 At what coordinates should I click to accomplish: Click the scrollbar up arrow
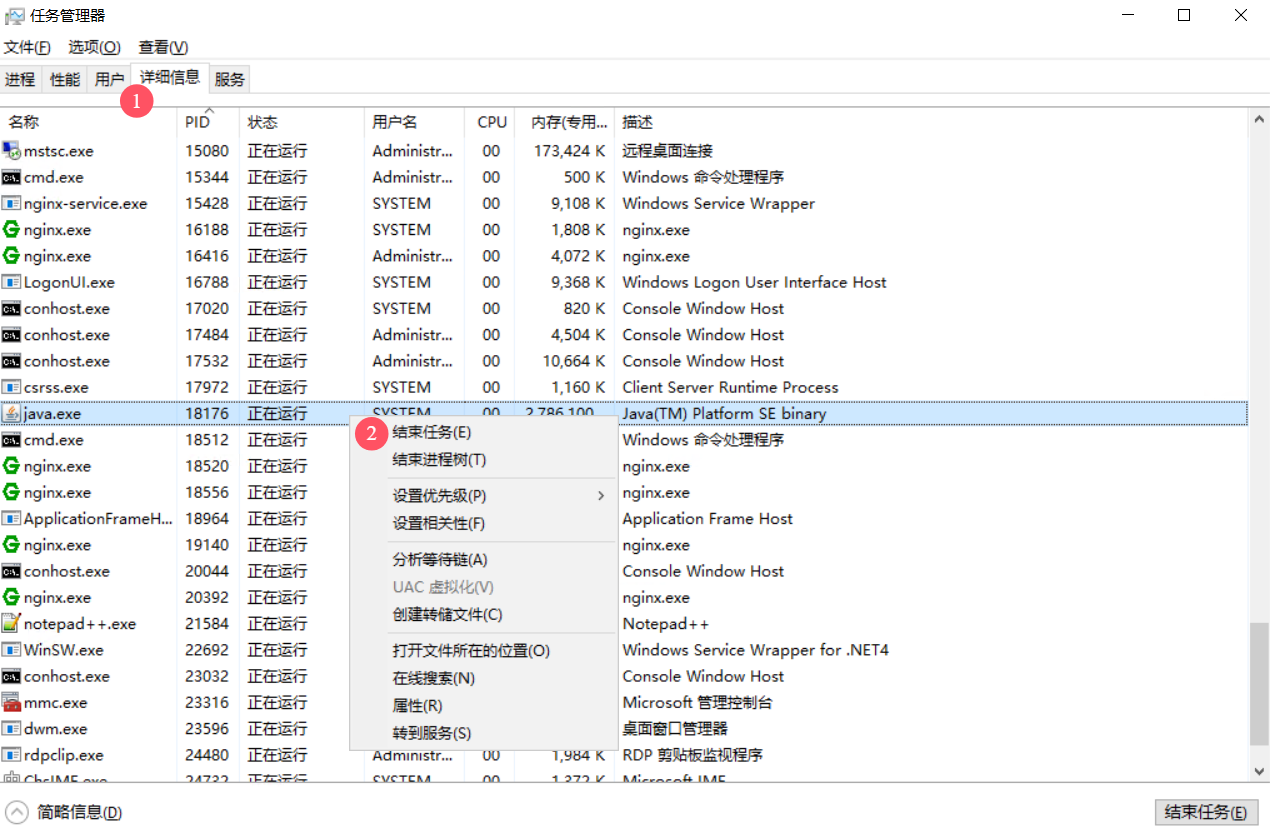click(x=1259, y=119)
